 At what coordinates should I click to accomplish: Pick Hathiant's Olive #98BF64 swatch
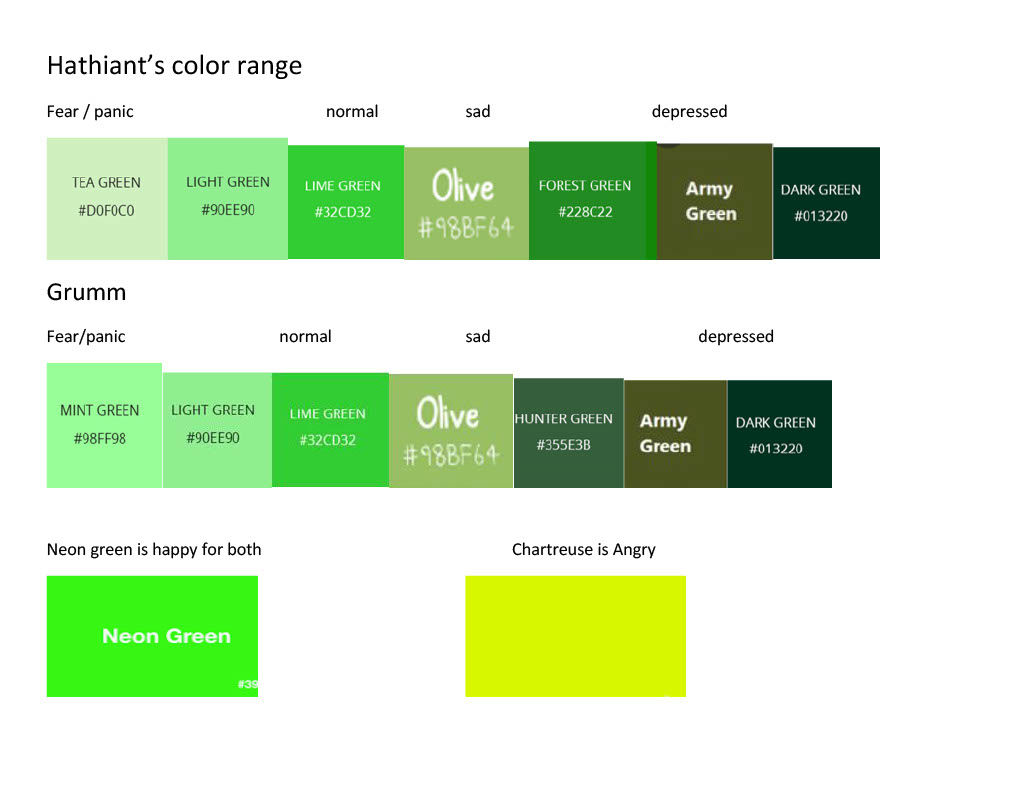[466, 203]
